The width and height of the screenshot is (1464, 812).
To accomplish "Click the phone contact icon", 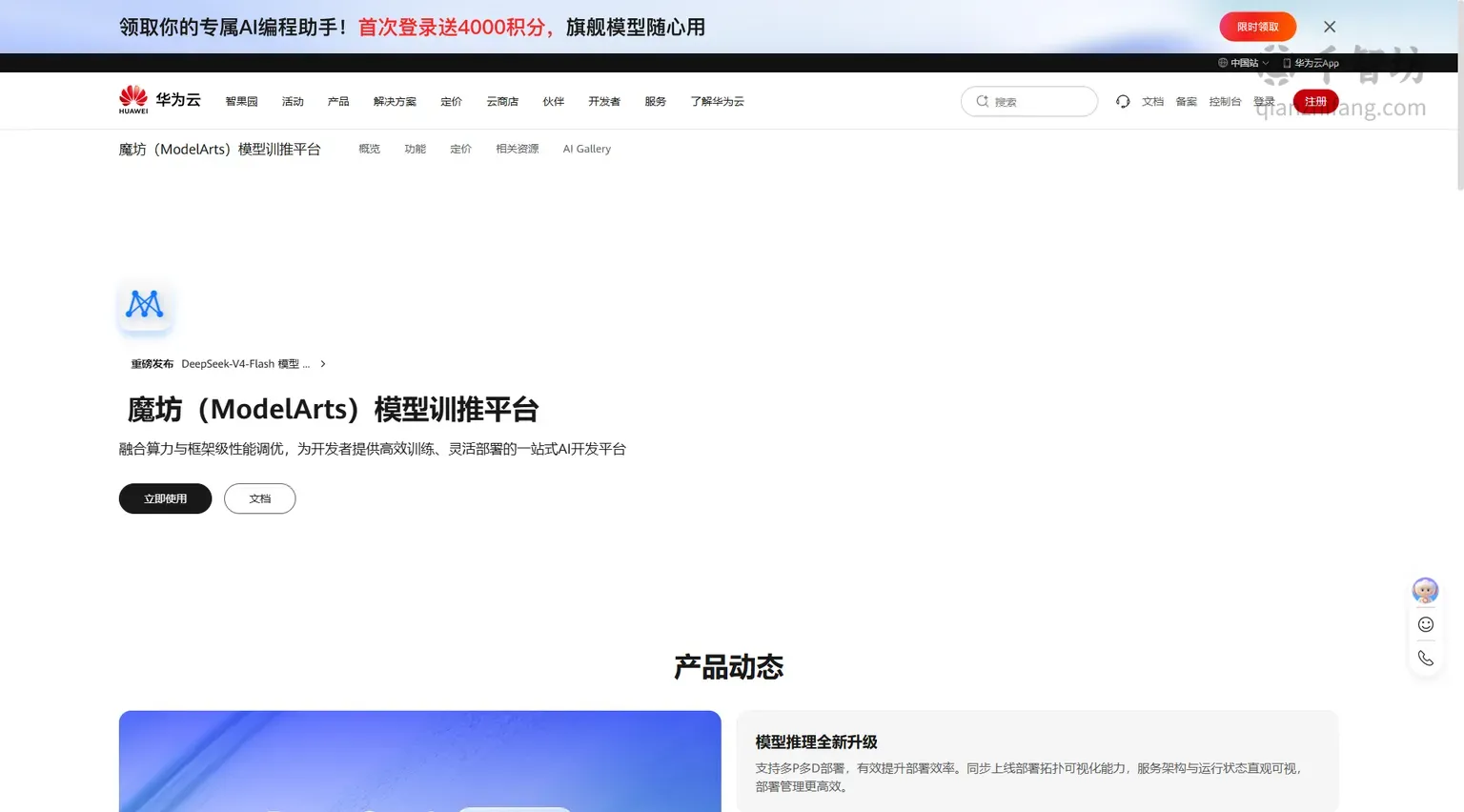I will coord(1426,659).
